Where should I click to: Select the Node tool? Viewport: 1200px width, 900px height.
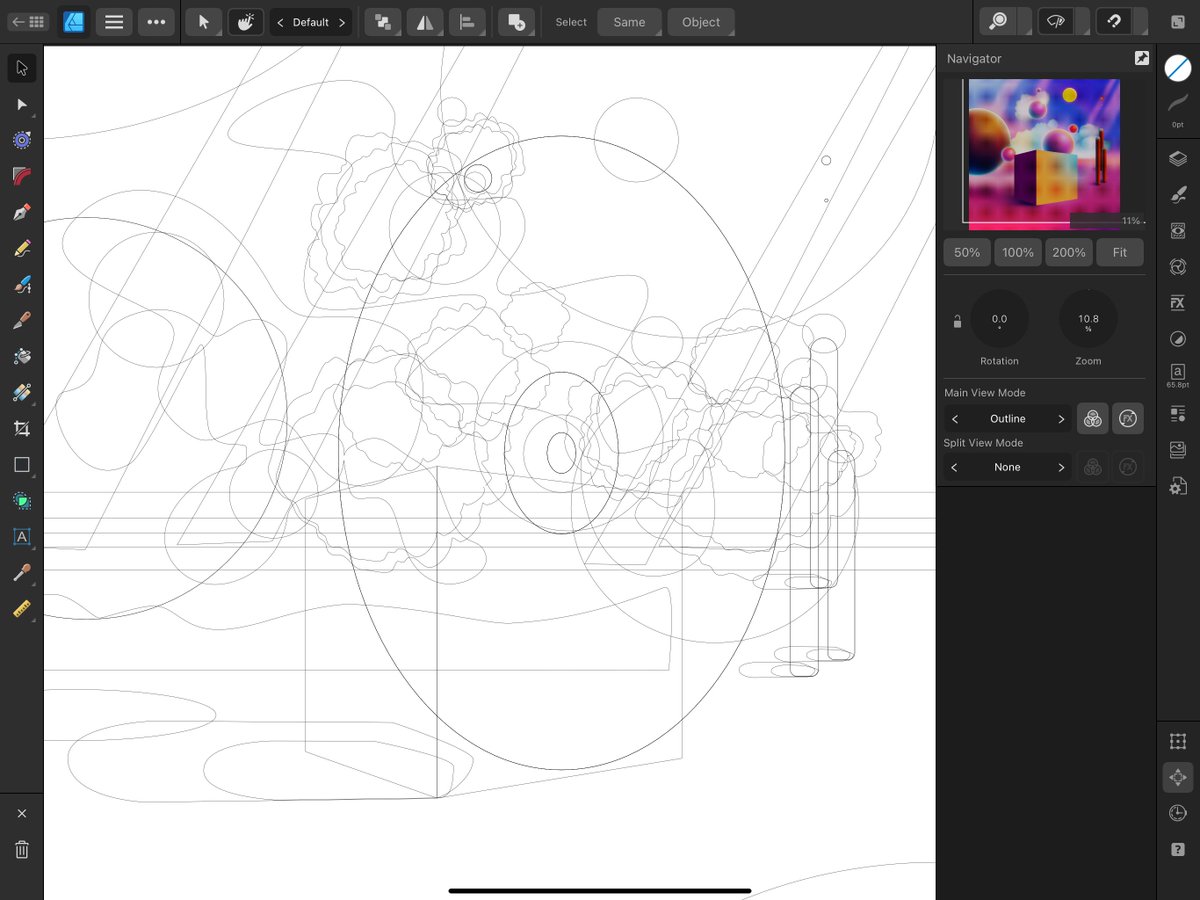pyautogui.click(x=21, y=104)
